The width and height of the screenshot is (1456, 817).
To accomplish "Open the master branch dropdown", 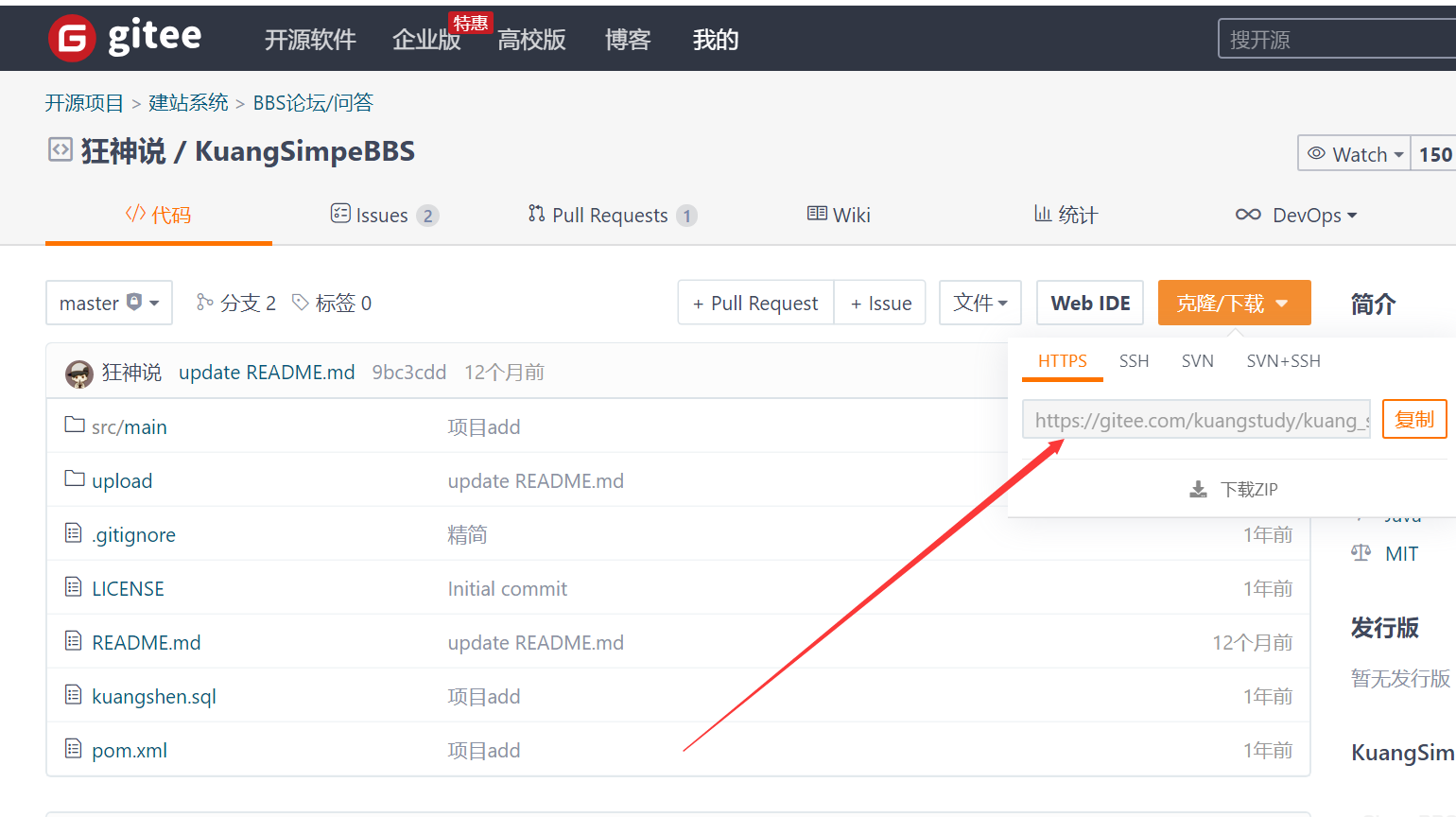I will [x=109, y=303].
